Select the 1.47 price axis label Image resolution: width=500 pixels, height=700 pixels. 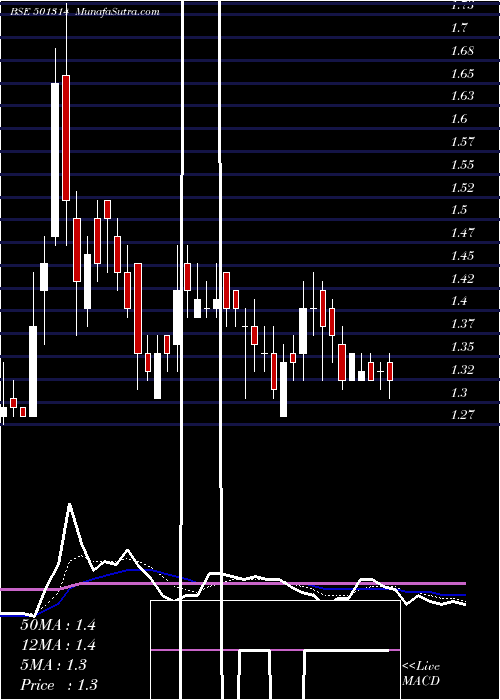click(x=462, y=233)
